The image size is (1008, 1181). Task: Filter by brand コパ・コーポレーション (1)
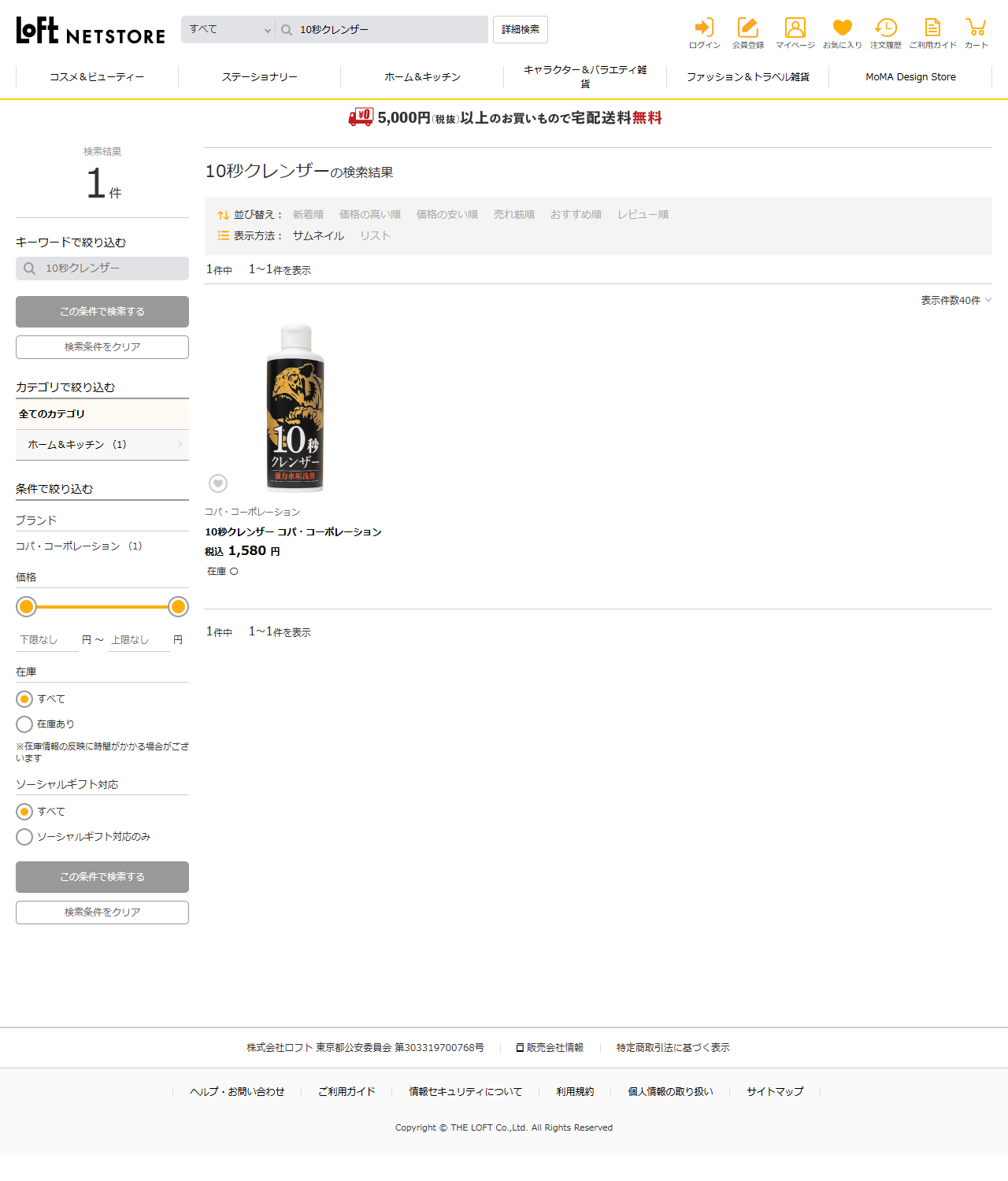pyautogui.click(x=79, y=546)
